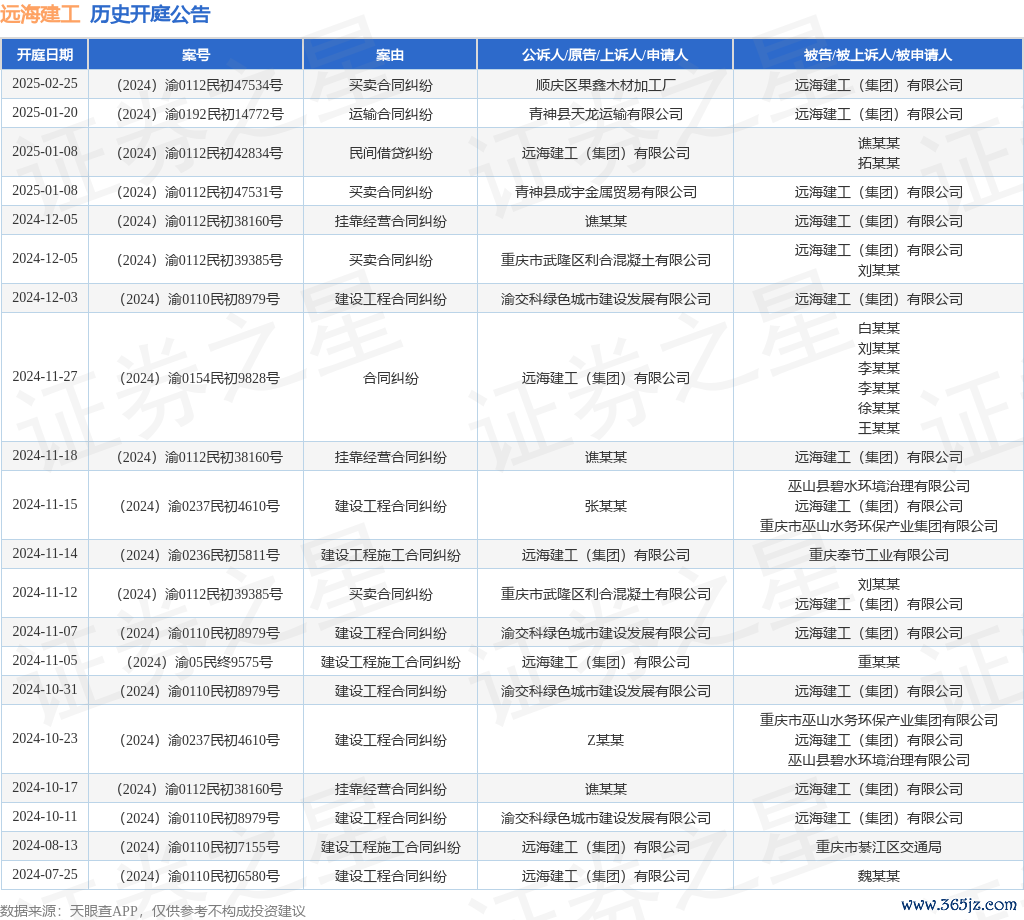Screen dimensions: 1024x920
Task: Select the 被告/被上诉人/被申请人 column header
Action: tap(878, 55)
